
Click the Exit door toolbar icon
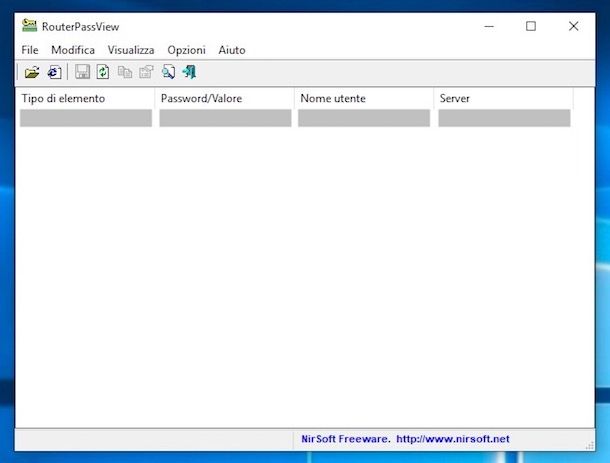[189, 72]
